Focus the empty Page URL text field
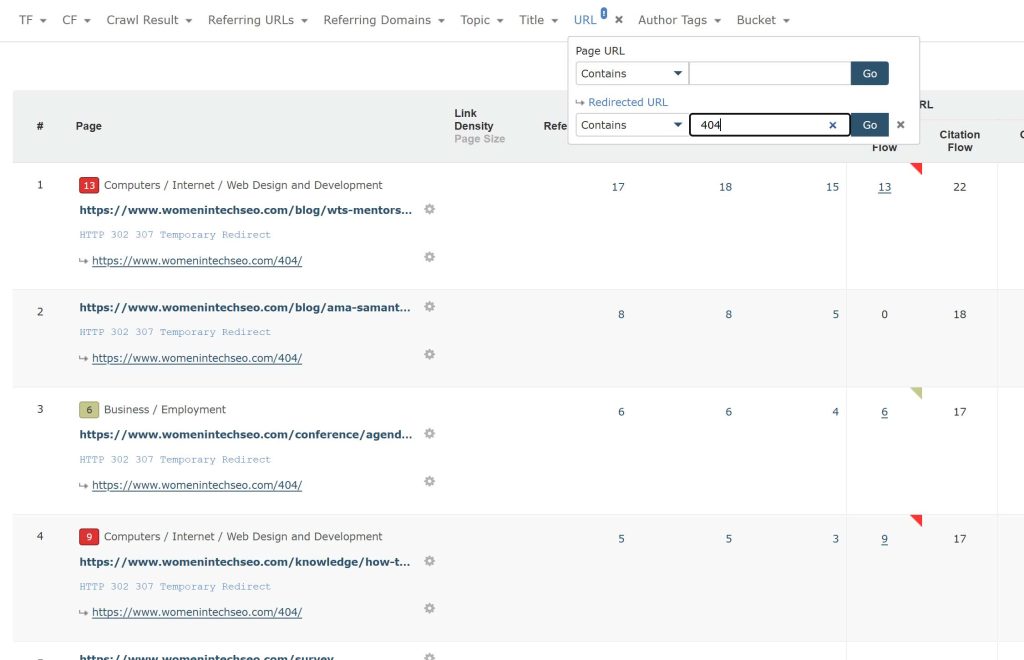 (770, 73)
